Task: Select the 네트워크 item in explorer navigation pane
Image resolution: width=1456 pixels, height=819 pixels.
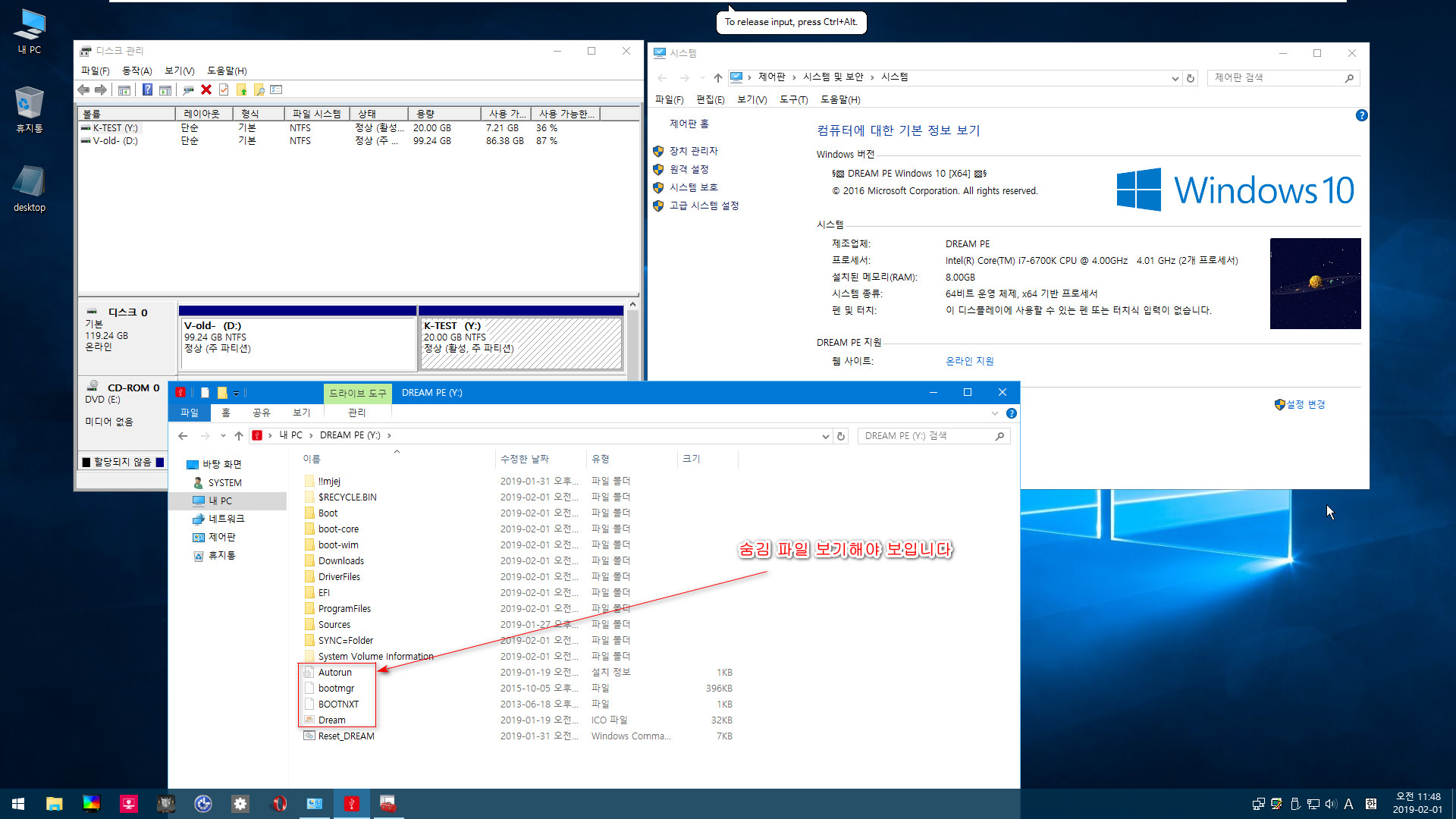Action: point(226,519)
